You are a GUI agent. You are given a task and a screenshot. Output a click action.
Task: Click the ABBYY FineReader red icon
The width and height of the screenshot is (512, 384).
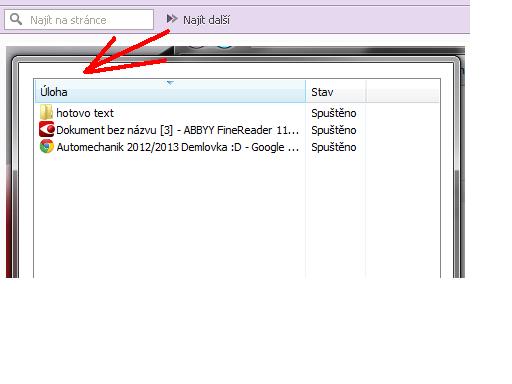pos(46,129)
